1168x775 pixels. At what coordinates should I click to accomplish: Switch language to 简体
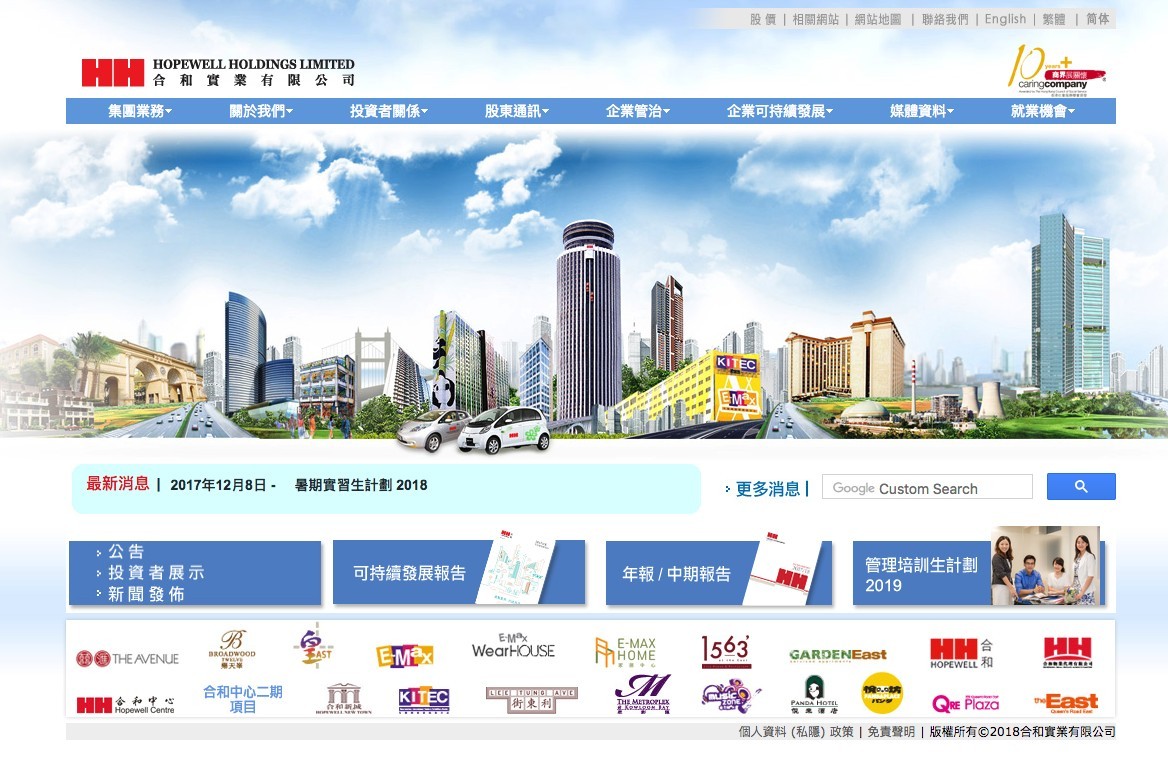[1098, 19]
